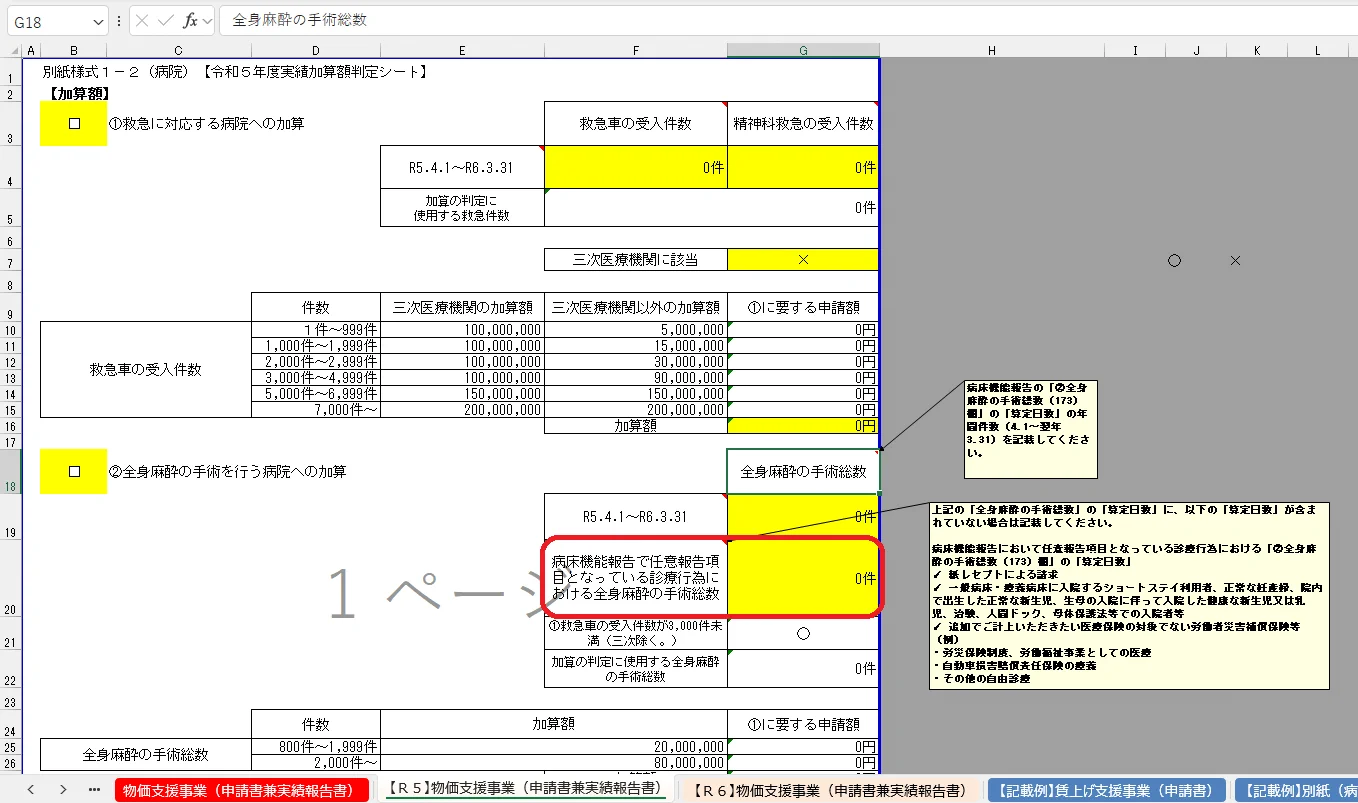Image resolution: width=1358 pixels, height=803 pixels.
Task: Open the Name Box dropdown arrow
Action: click(x=97, y=21)
